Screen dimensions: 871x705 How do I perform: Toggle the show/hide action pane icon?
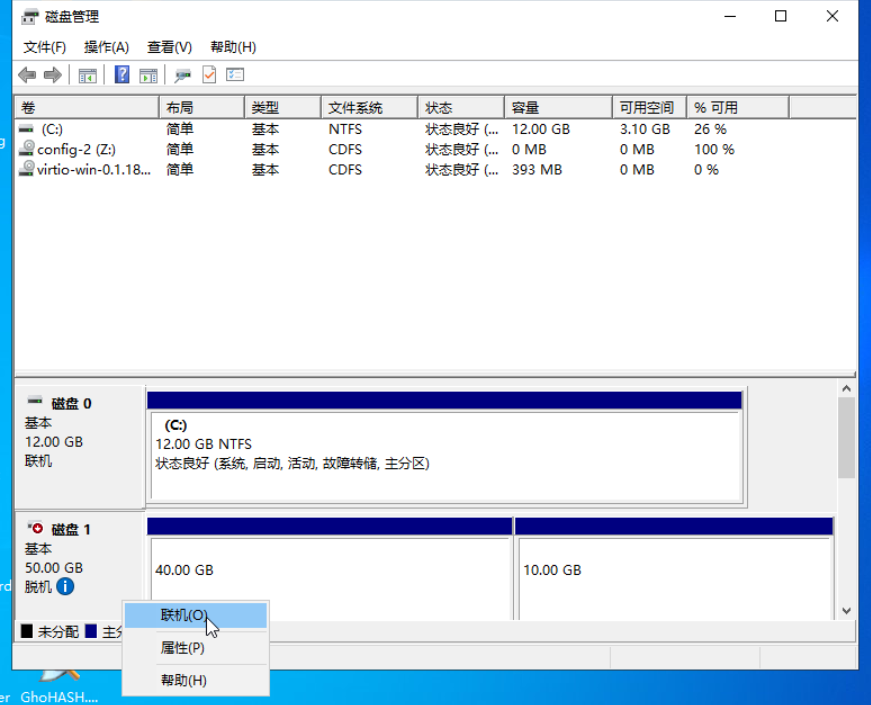click(149, 75)
